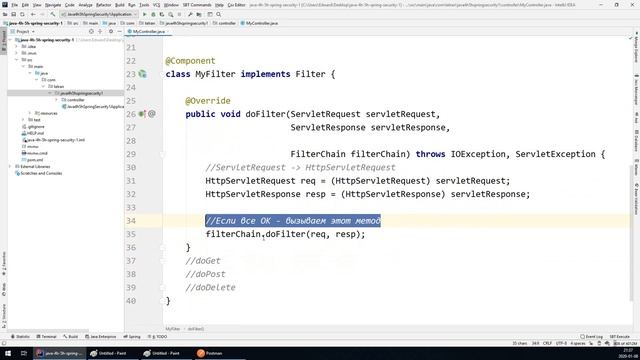Open the run configuration dropdown
Image resolution: width=640 pixels, height=360 pixels.
click(99, 14)
